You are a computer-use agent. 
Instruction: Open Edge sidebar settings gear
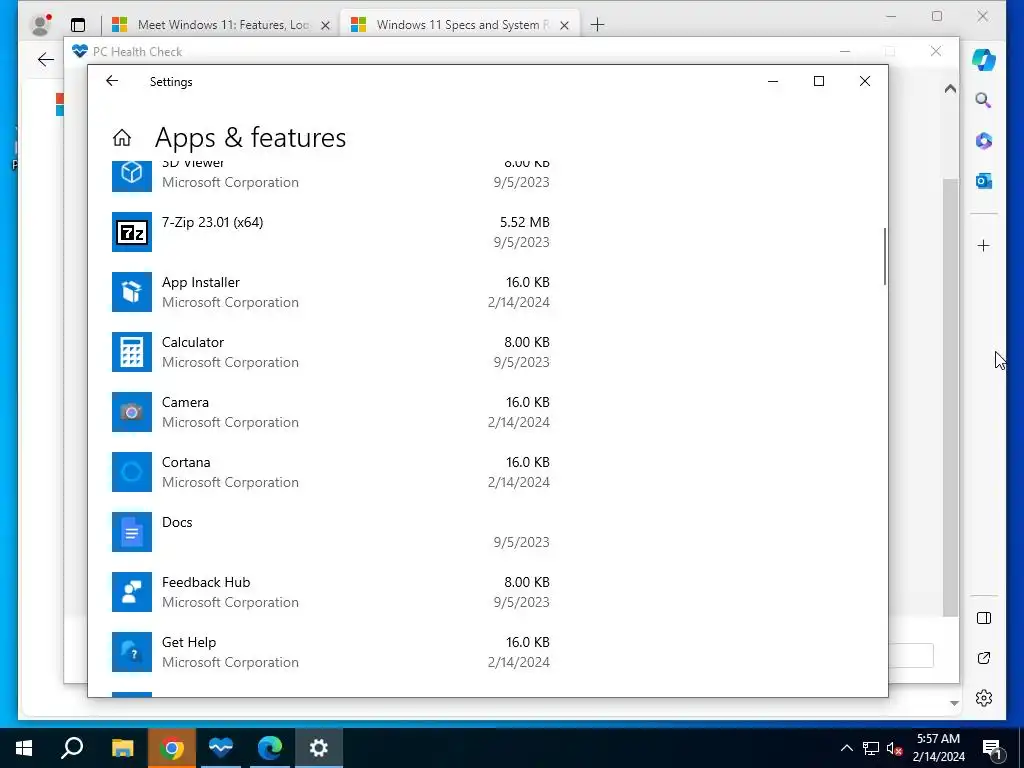tap(984, 698)
